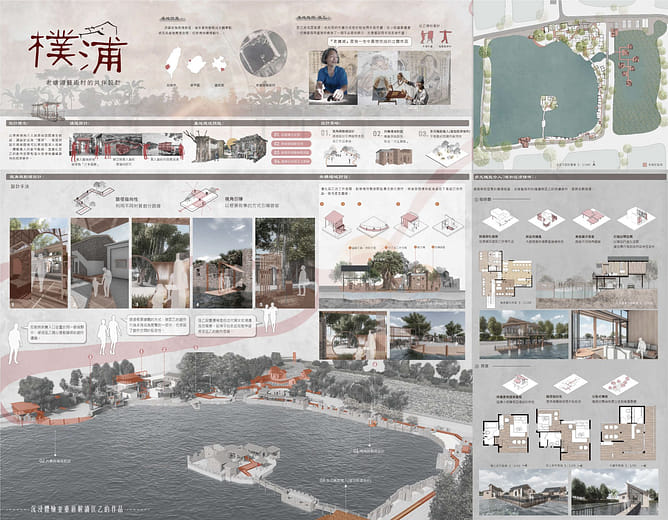Open the café section drawing by the lake
The height and width of the screenshot is (520, 668).
click(x=597, y=282)
